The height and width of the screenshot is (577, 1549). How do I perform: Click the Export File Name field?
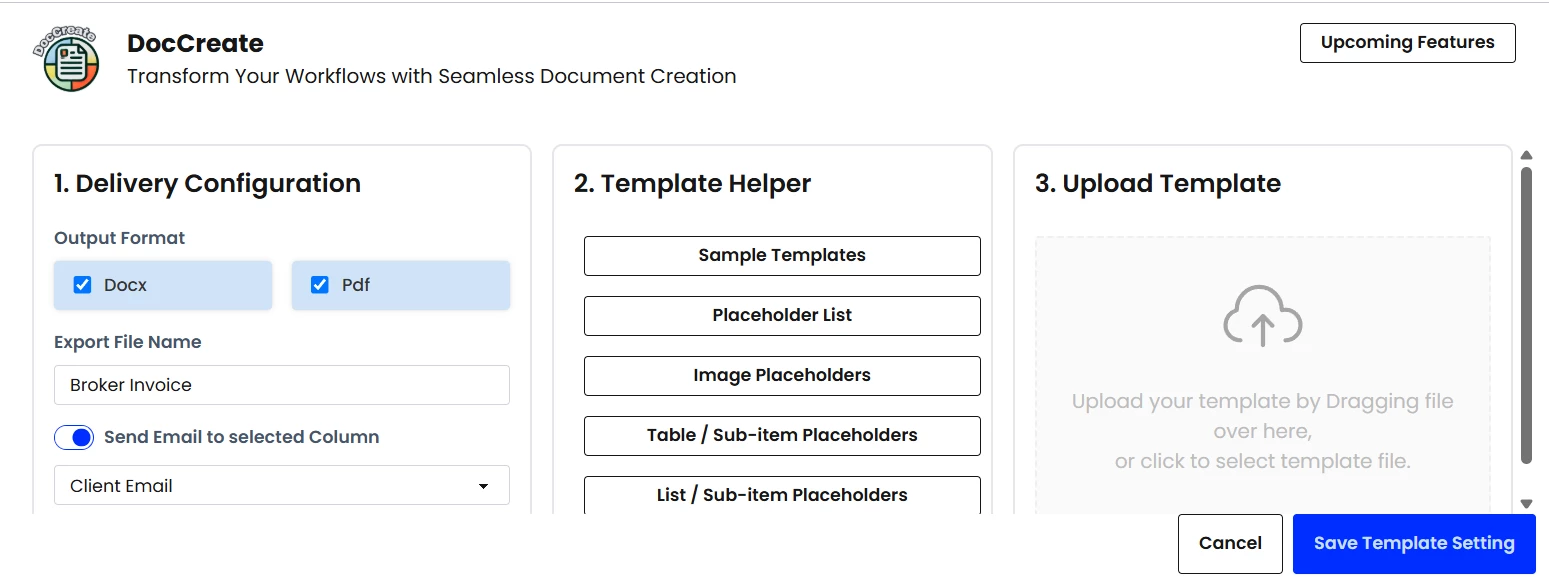282,385
